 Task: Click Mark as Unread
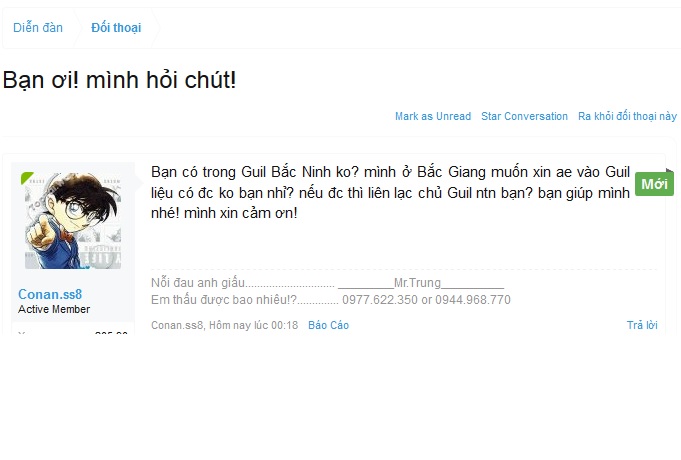433,116
